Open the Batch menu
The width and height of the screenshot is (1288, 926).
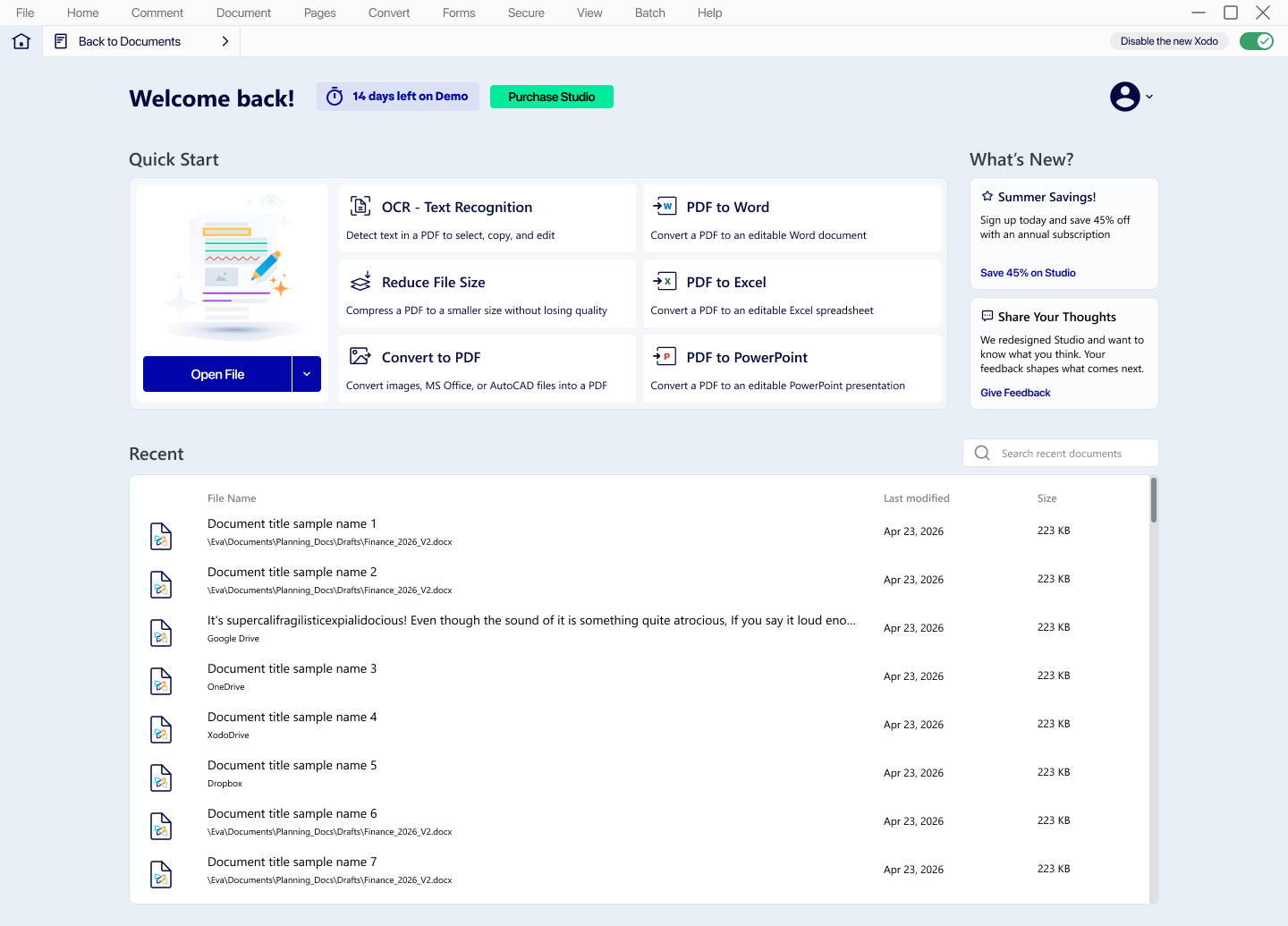point(650,13)
